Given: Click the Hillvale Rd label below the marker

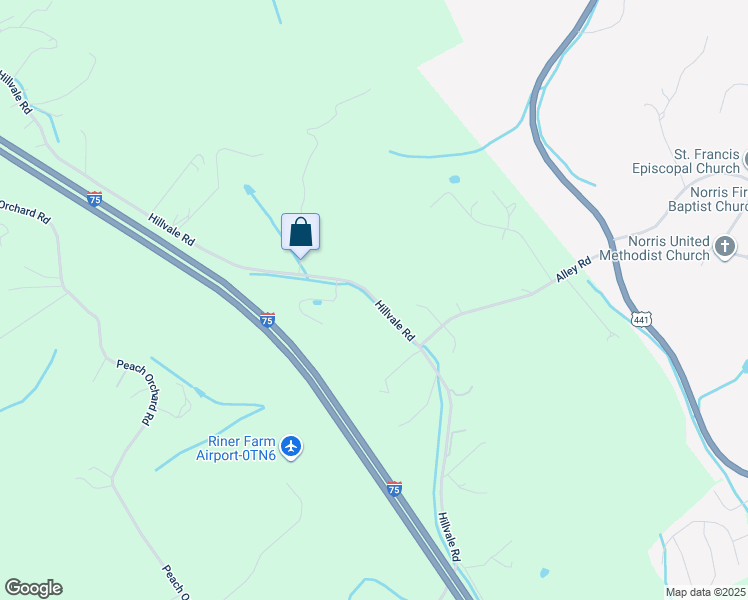Looking at the screenshot, I should pos(395,321).
